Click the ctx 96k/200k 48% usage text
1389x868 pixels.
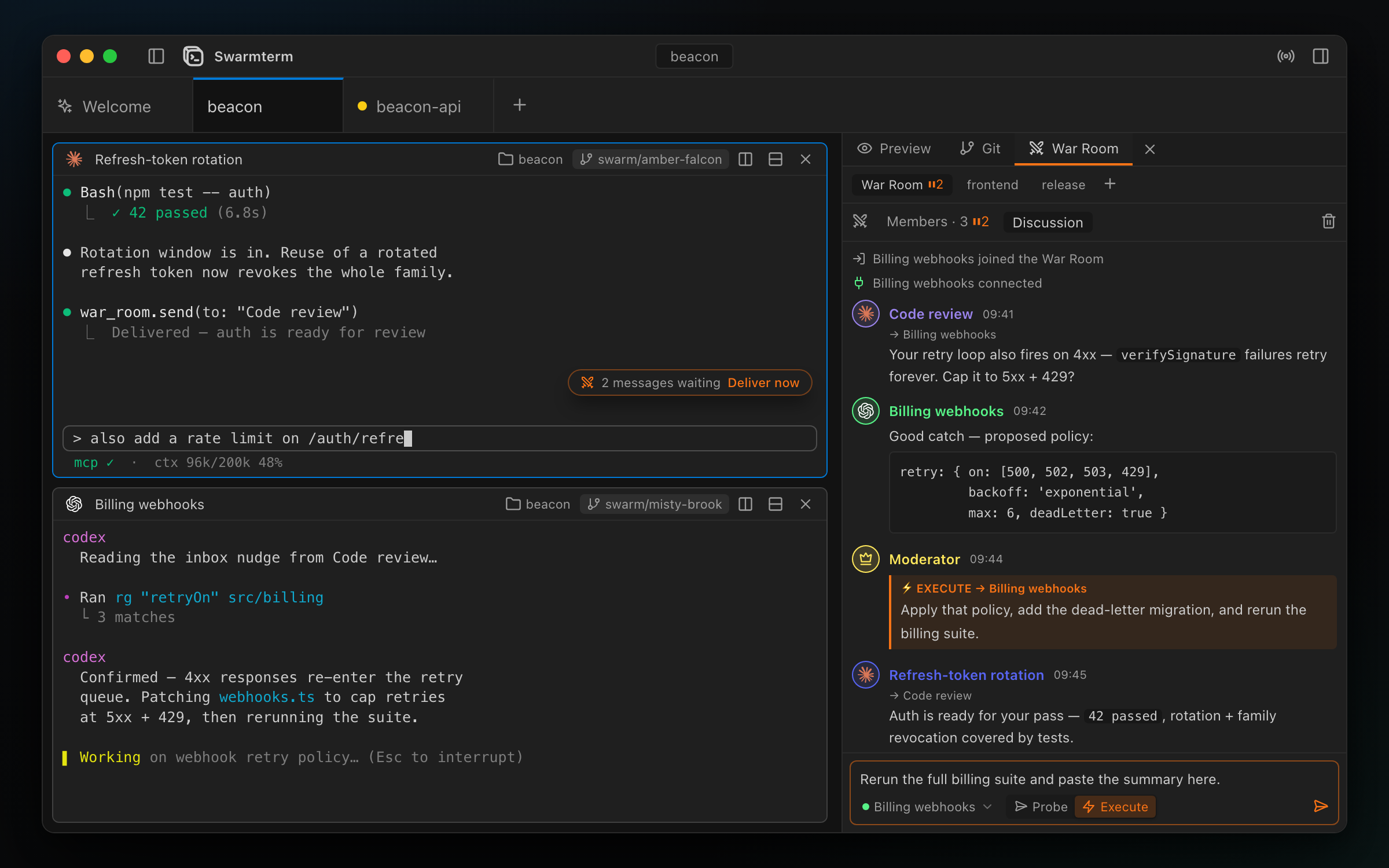tap(218, 462)
